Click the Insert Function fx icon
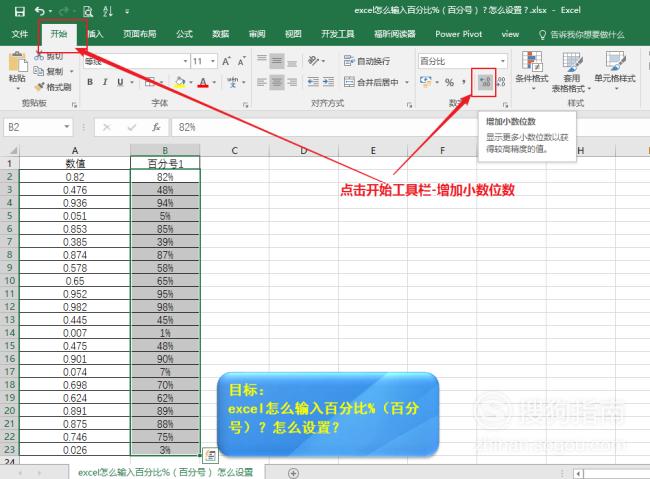650x479 pixels. 156,127
